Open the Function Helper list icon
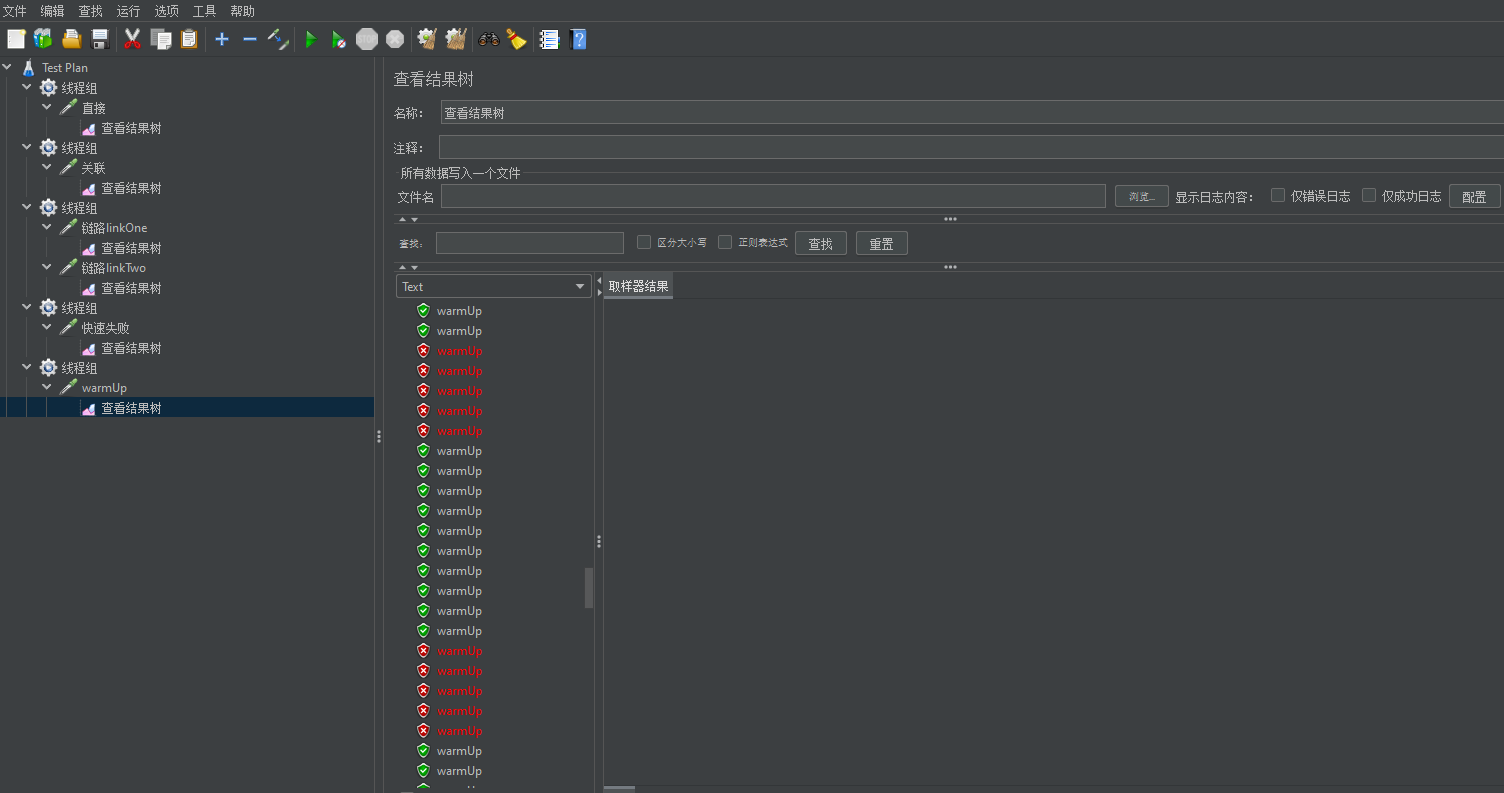 tap(549, 39)
